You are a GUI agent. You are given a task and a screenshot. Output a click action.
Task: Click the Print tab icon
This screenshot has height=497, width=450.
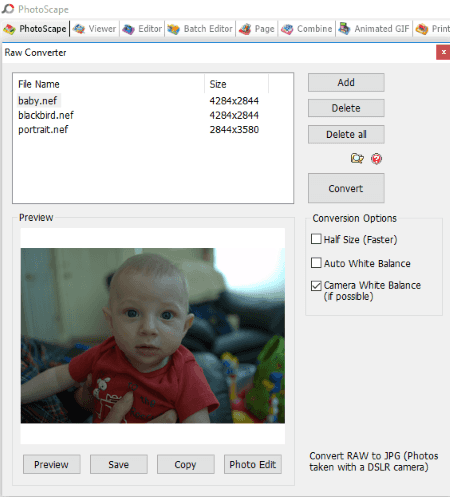coord(422,29)
